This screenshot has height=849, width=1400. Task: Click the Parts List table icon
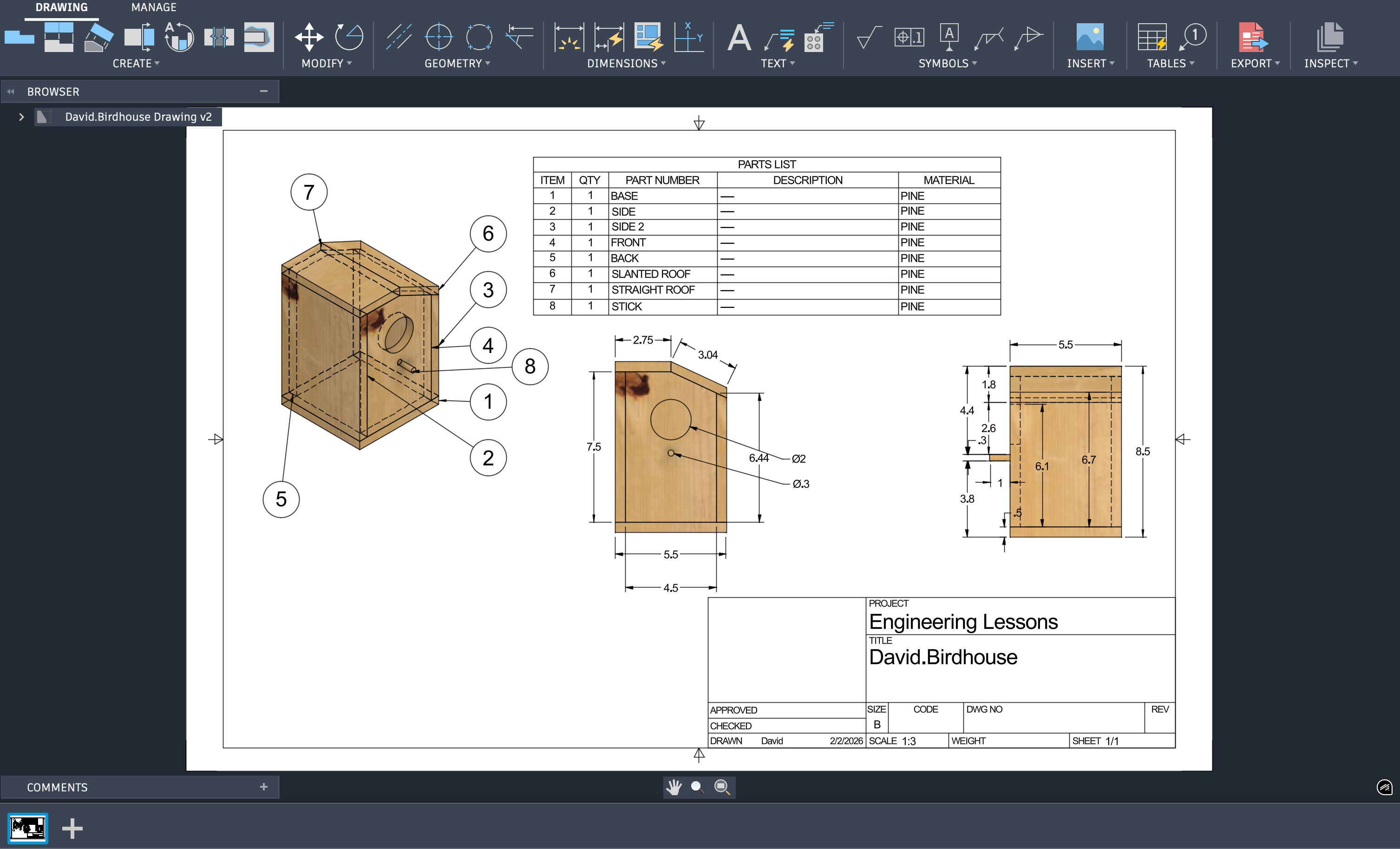click(1152, 38)
